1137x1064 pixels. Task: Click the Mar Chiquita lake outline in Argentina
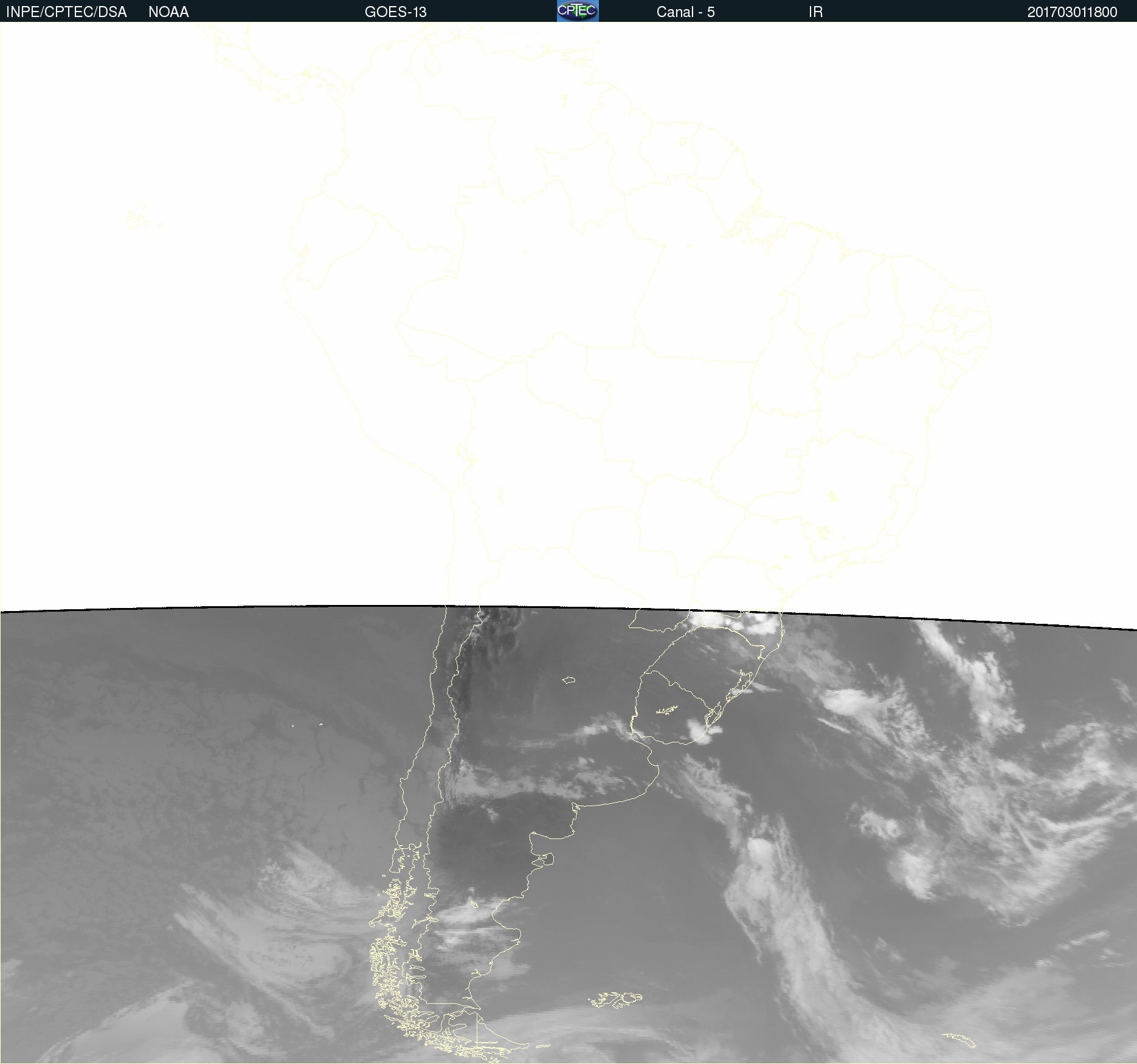568,680
